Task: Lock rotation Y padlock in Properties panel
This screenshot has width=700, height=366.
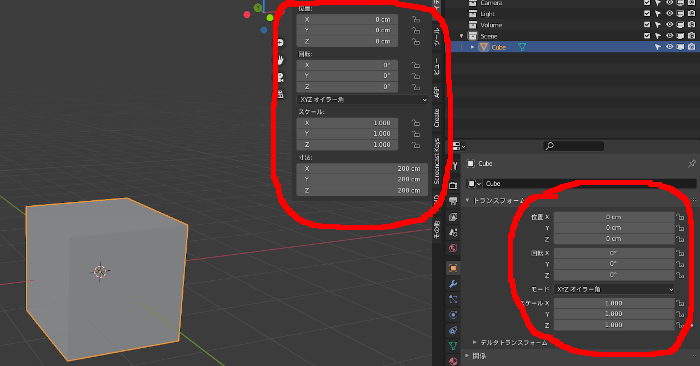Action: coord(680,264)
